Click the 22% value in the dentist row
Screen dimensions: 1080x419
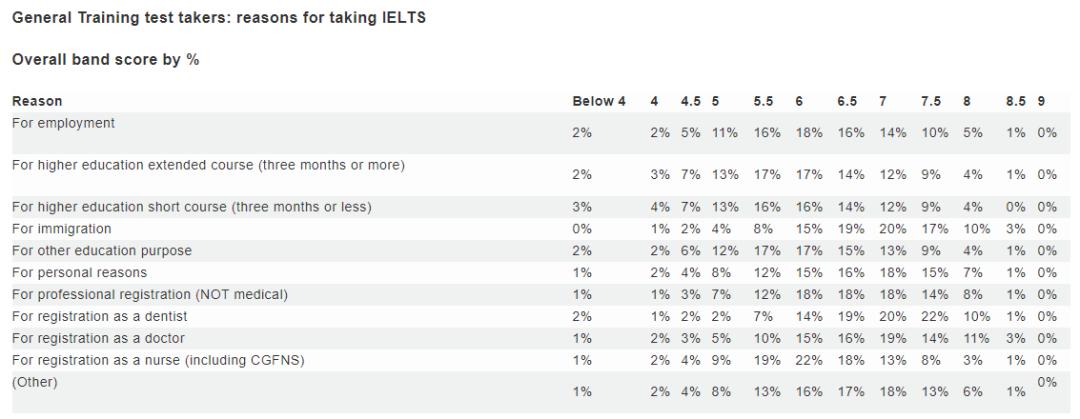coord(932,316)
